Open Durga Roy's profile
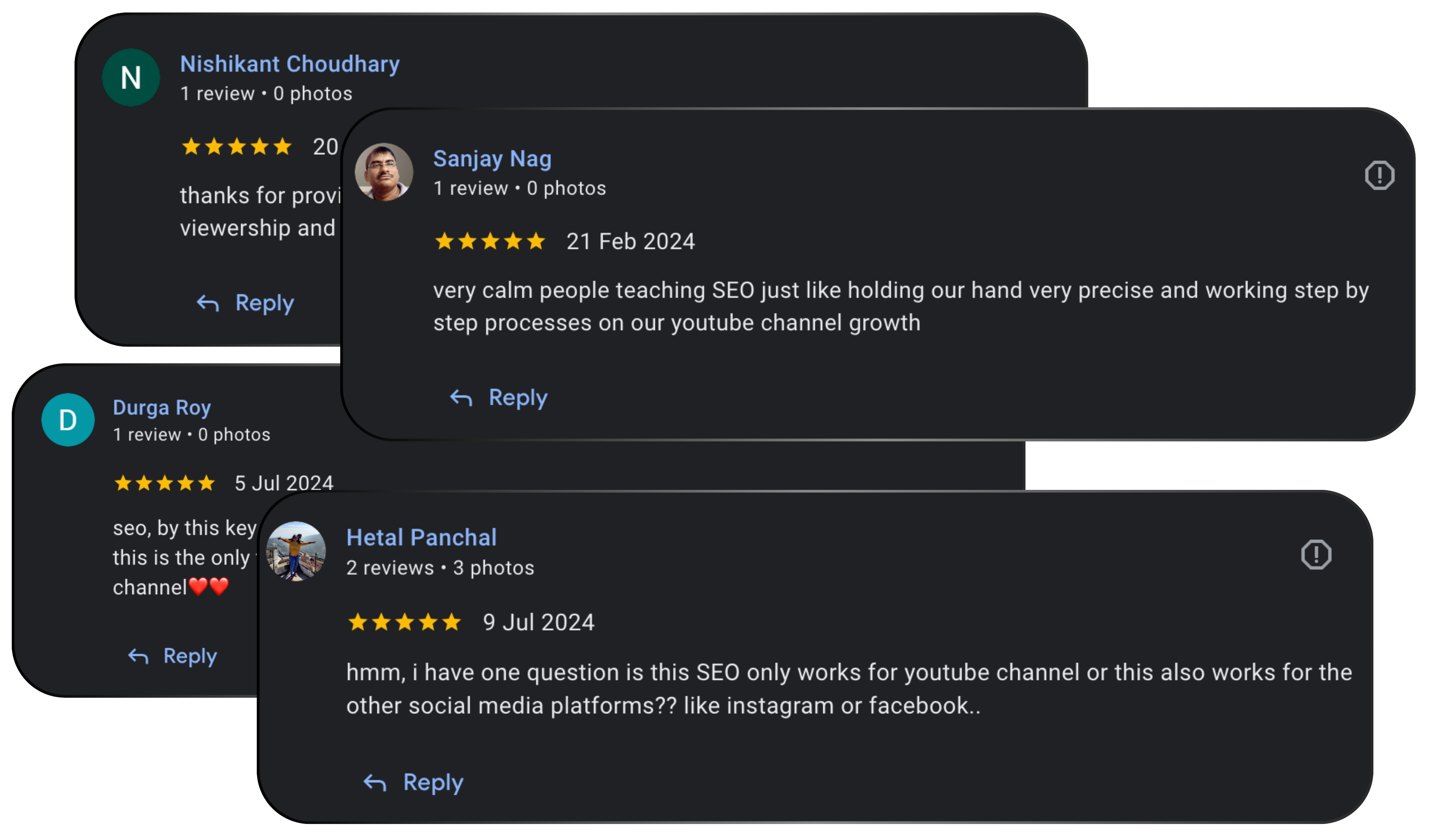 coord(162,406)
